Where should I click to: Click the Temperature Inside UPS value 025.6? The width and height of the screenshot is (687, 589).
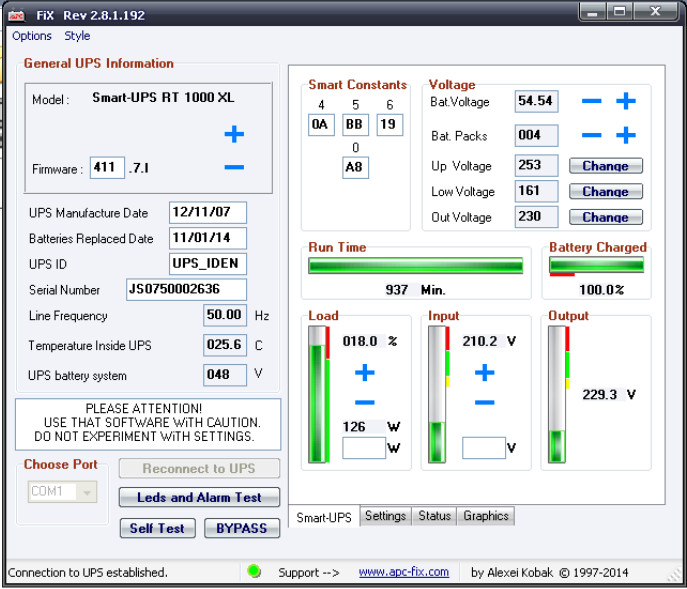tap(225, 345)
